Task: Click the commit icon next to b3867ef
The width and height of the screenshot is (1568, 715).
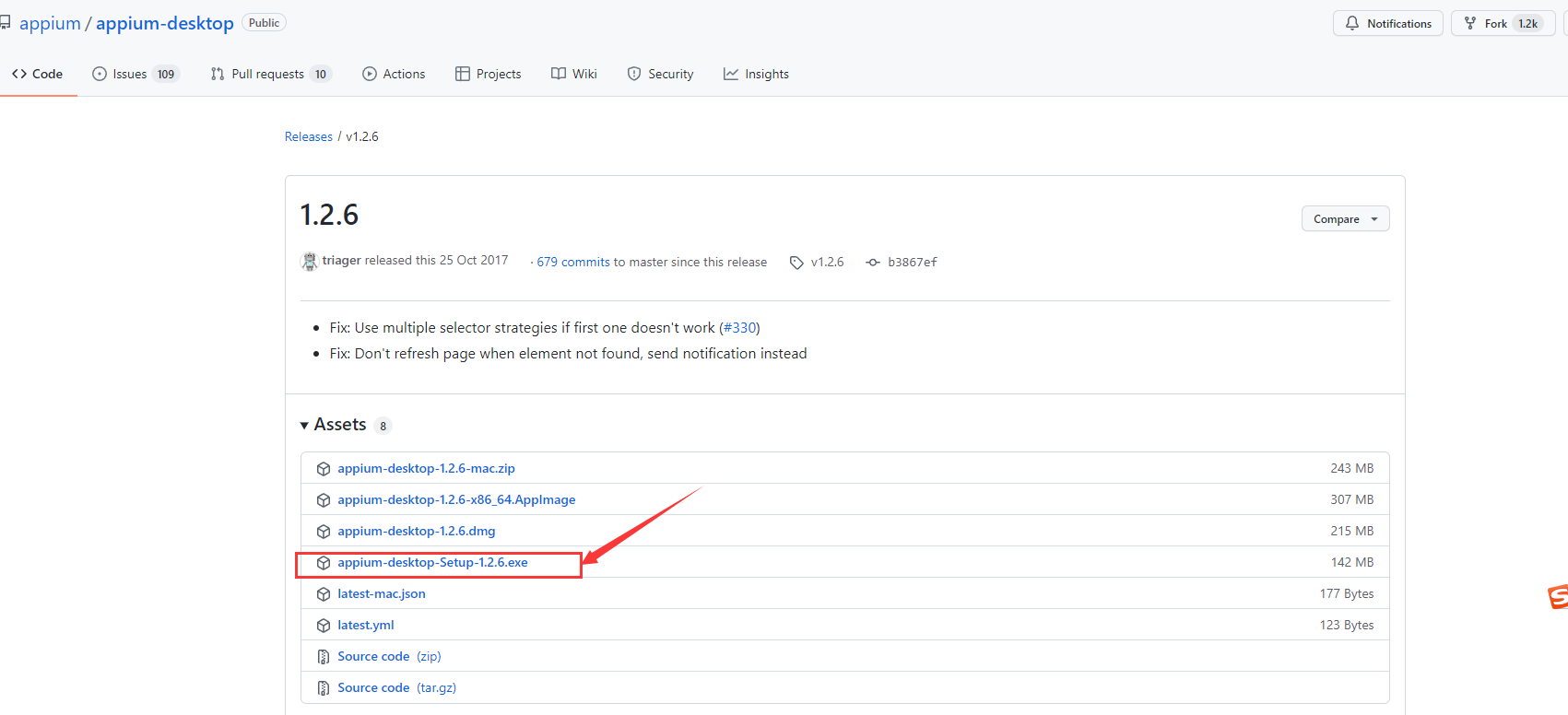Action: click(873, 263)
